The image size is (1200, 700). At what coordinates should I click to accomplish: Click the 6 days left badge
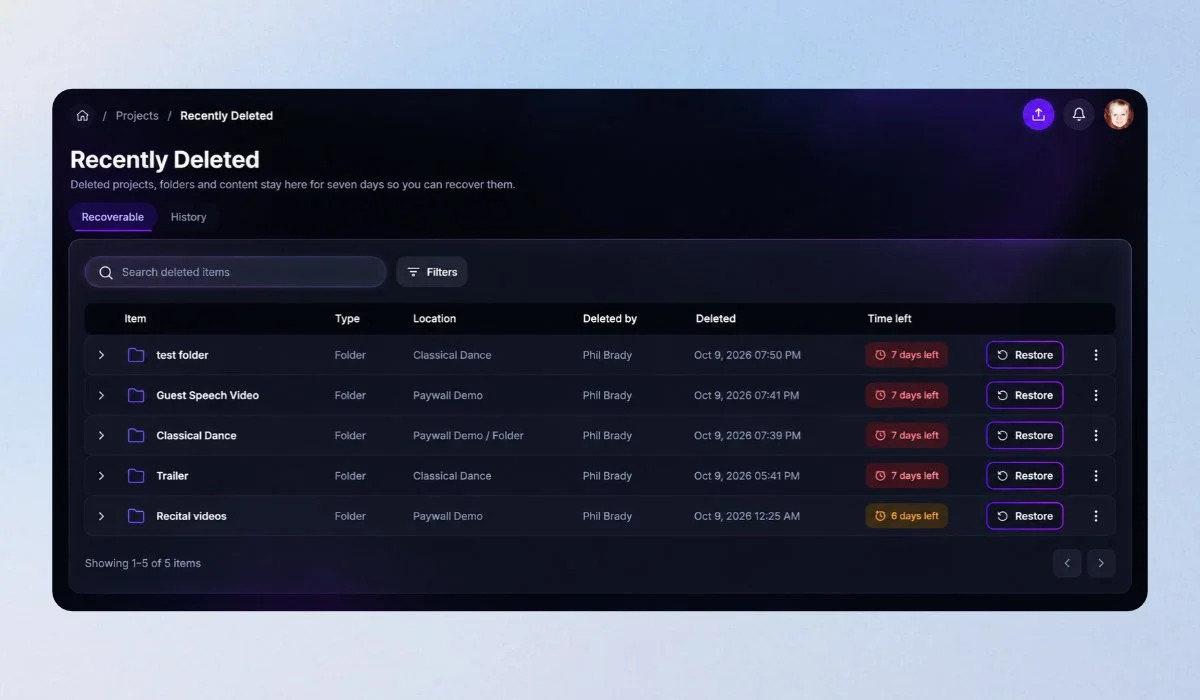(907, 516)
